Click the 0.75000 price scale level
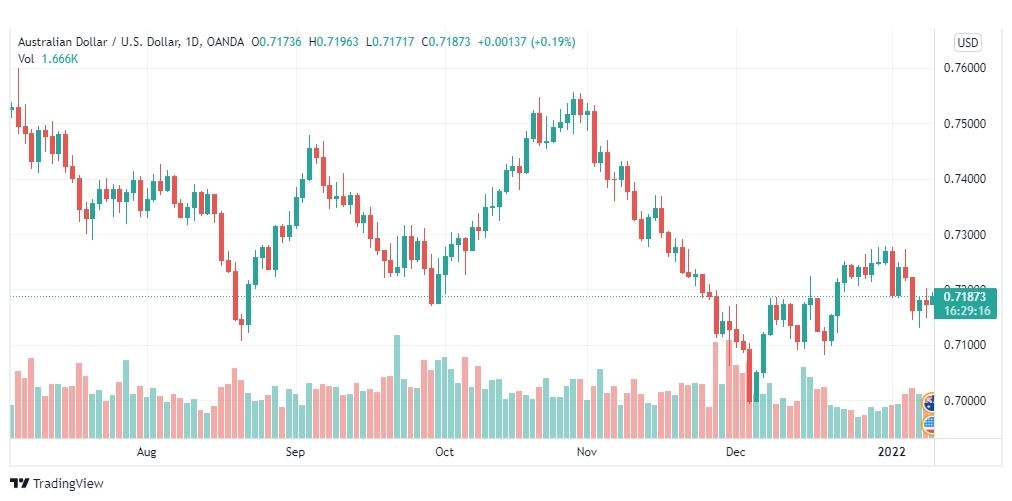 point(966,123)
